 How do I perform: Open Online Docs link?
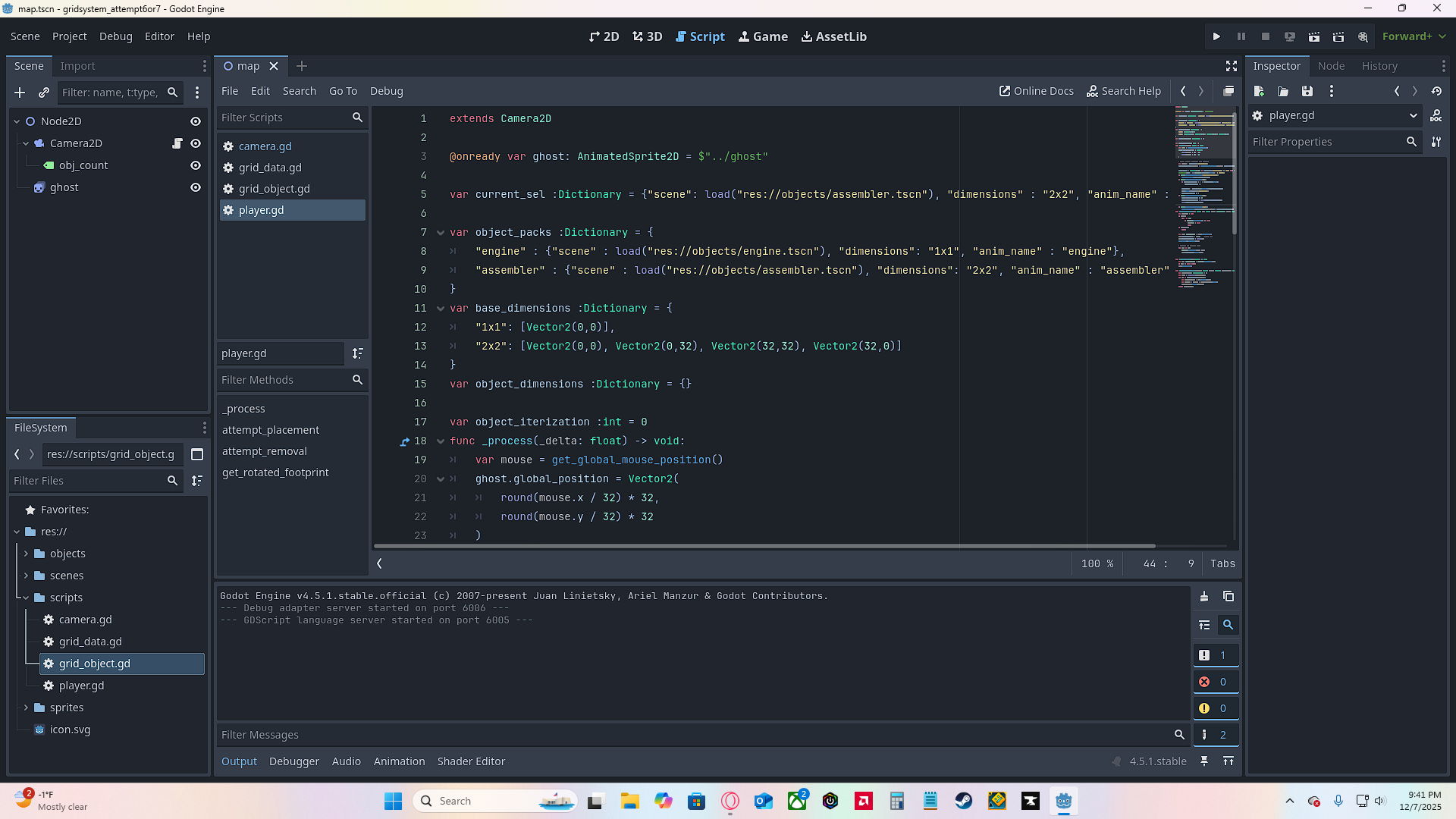(x=1036, y=91)
